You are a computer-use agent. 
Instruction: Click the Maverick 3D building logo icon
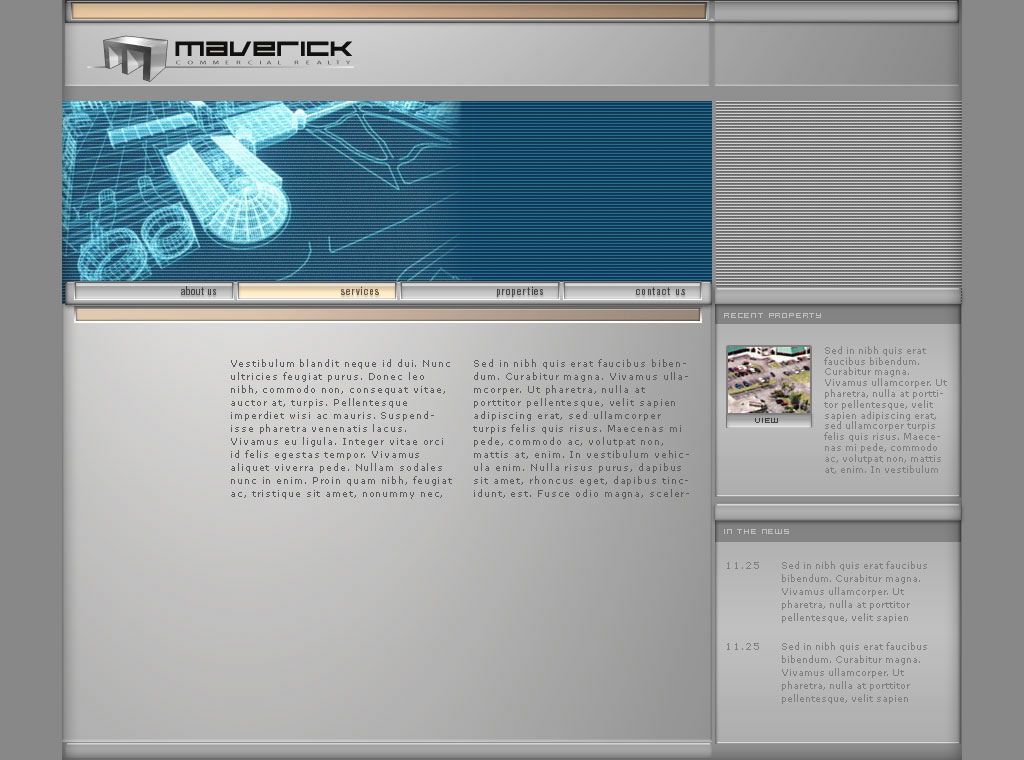135,57
